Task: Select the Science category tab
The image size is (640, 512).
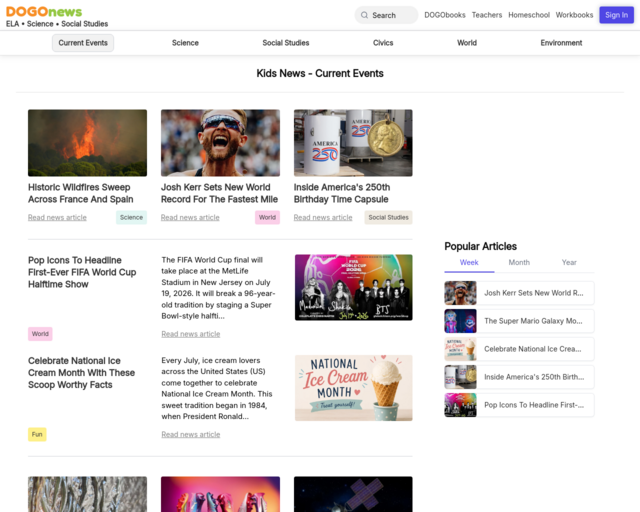Action: tap(185, 43)
